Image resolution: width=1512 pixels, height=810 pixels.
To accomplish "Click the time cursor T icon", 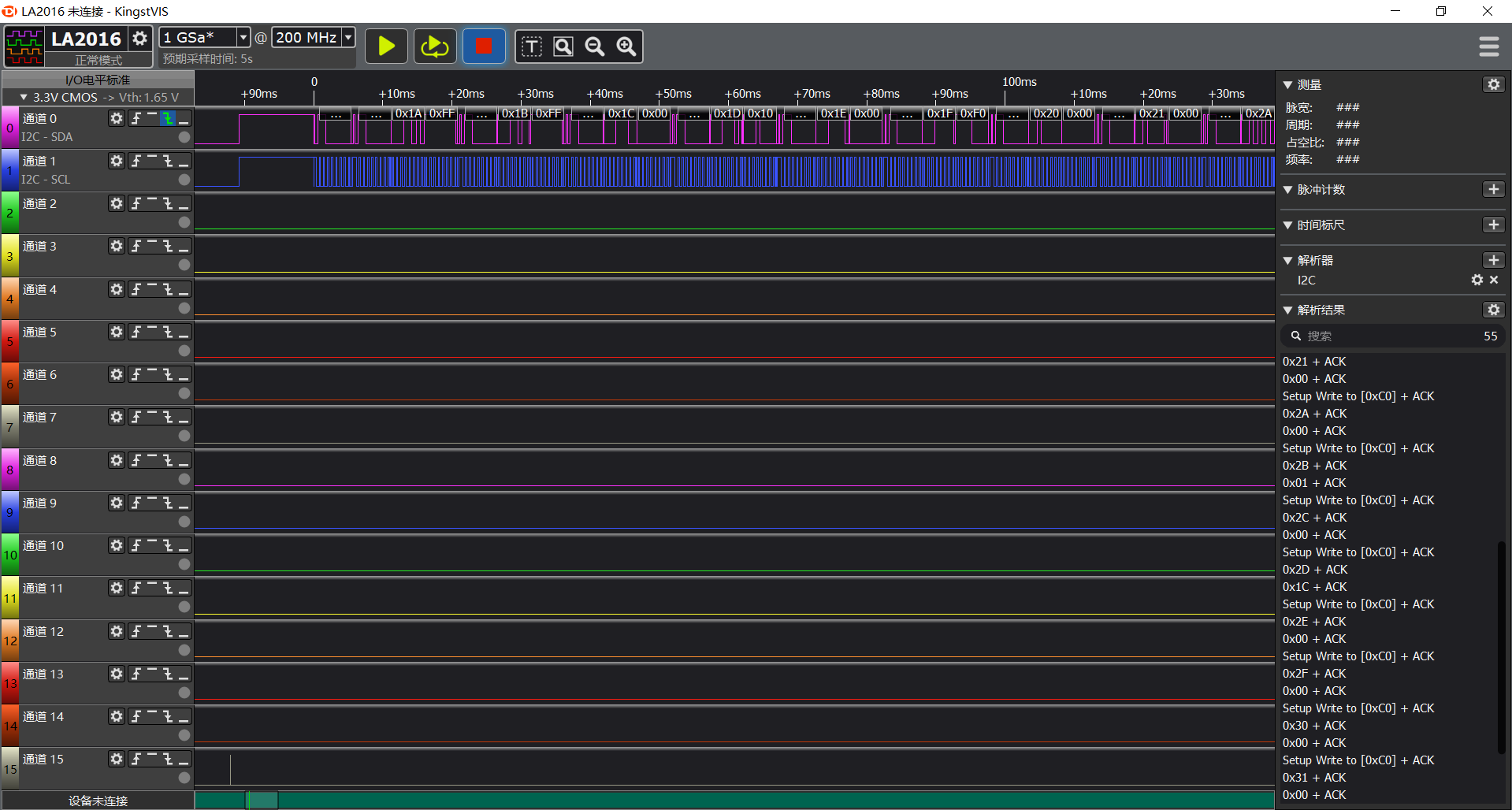I will coord(532,46).
